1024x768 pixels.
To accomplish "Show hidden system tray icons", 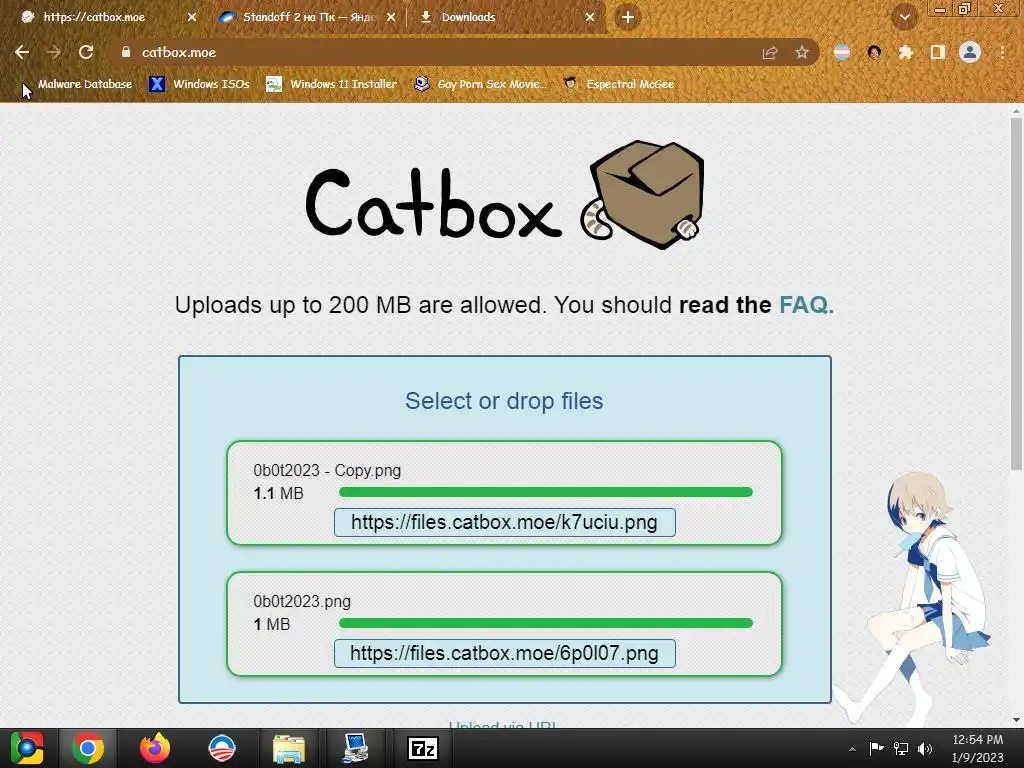I will [852, 749].
